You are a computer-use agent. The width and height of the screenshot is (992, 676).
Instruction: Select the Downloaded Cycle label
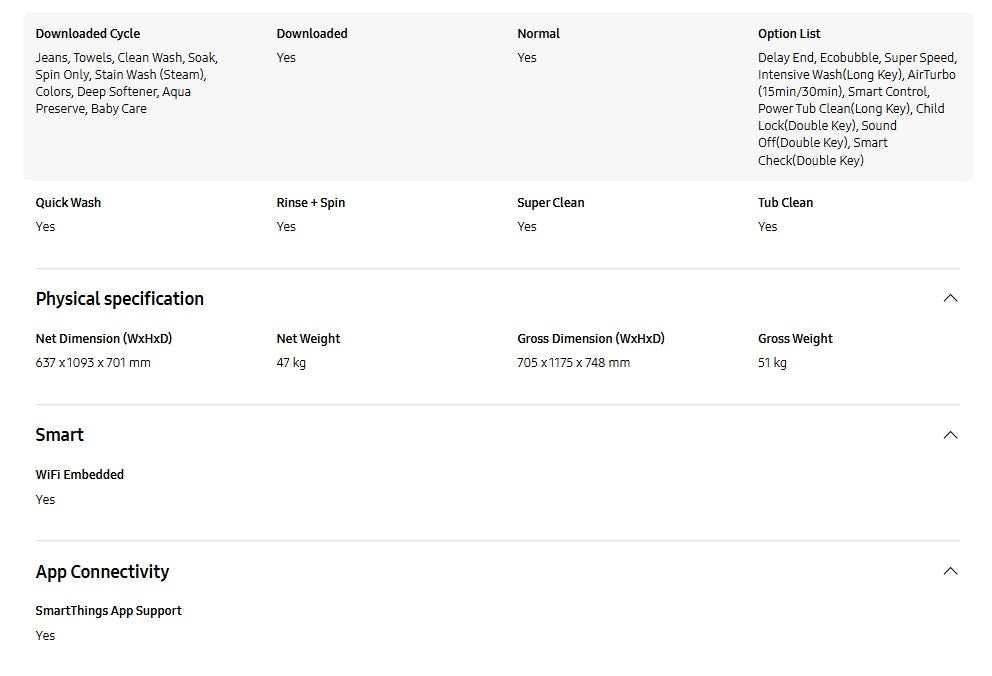(x=88, y=34)
